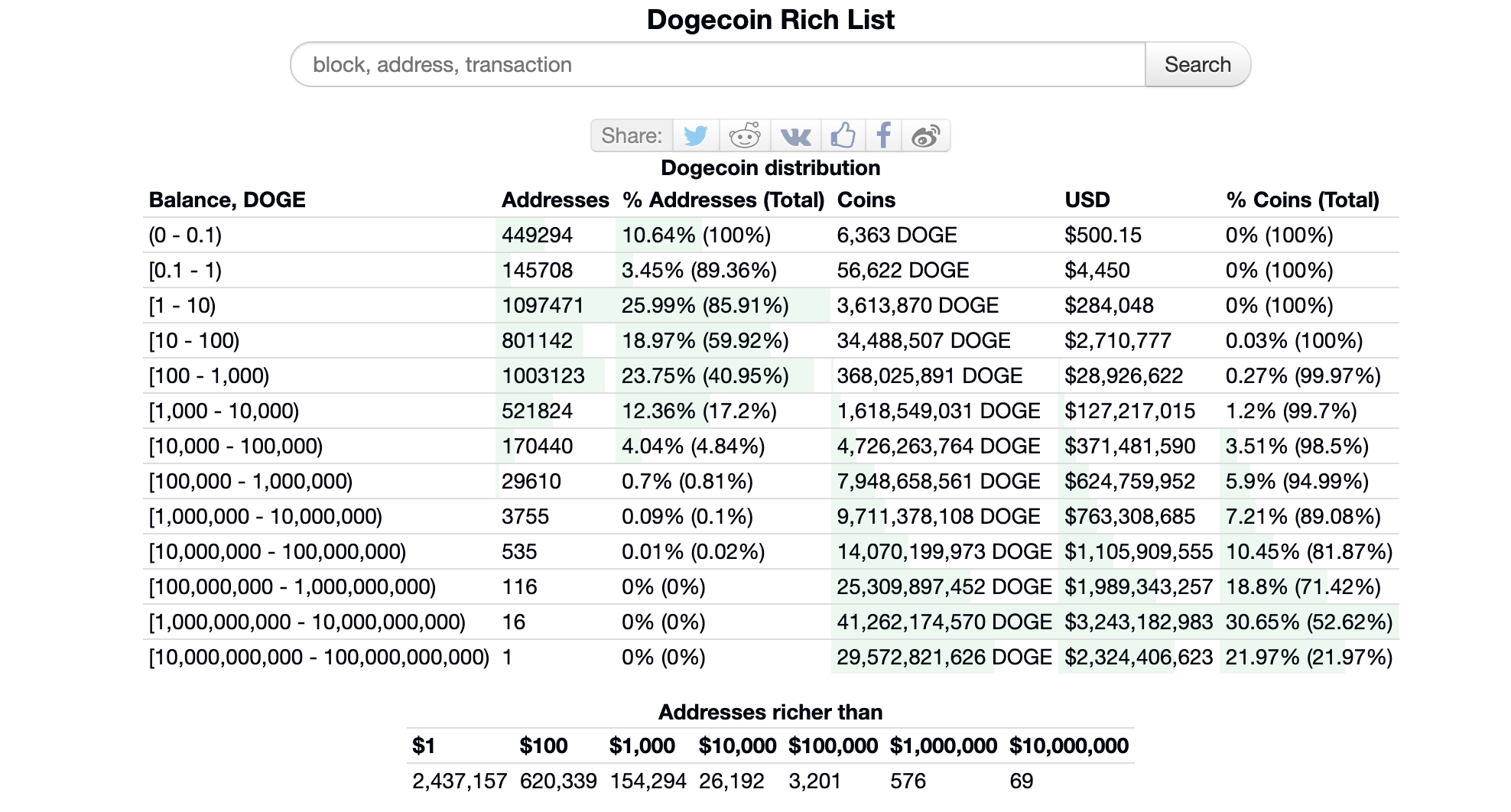This screenshot has height=812, width=1511.
Task: Click the $3,243,182,983 USD value
Action: [x=1138, y=622]
